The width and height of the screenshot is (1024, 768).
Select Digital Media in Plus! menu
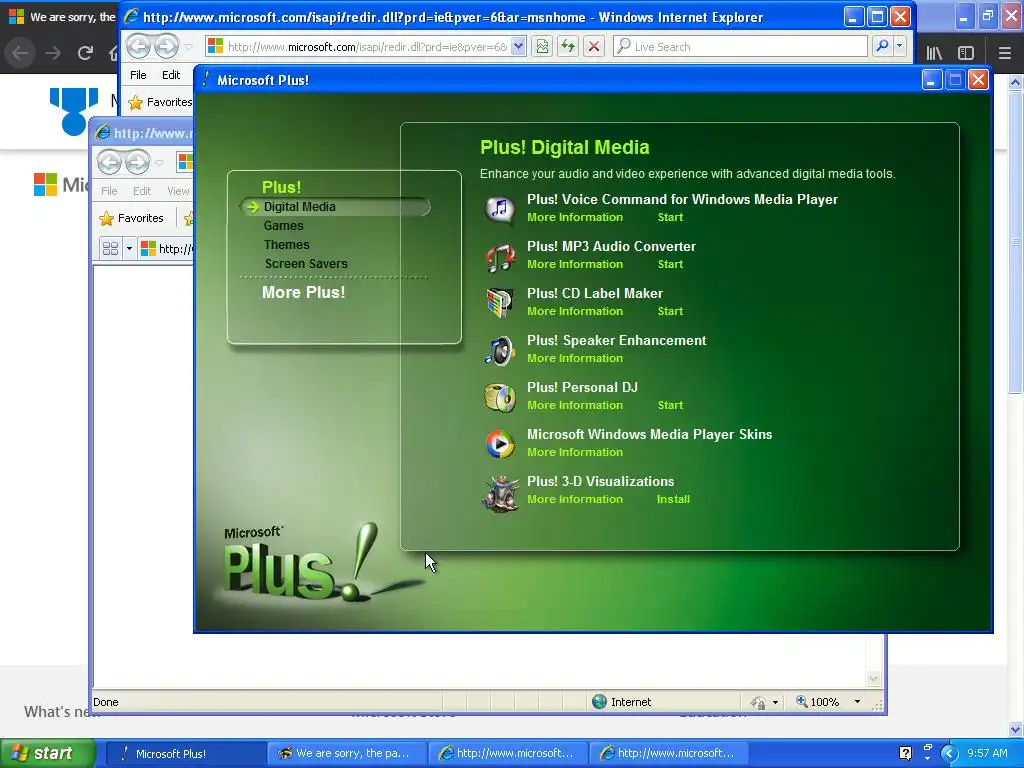(299, 206)
